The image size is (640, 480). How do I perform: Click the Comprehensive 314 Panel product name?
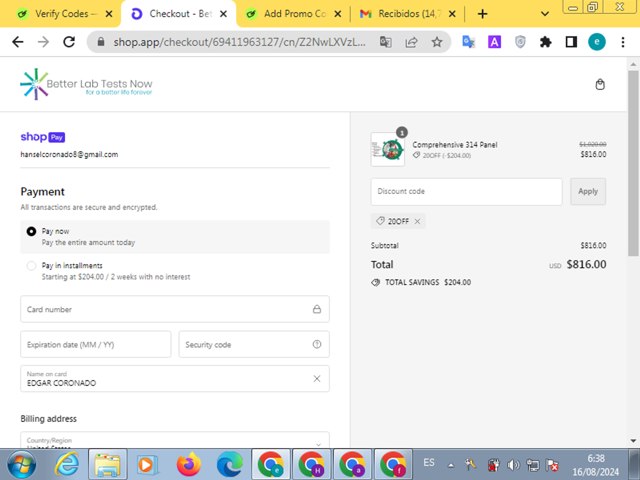[x=455, y=145]
